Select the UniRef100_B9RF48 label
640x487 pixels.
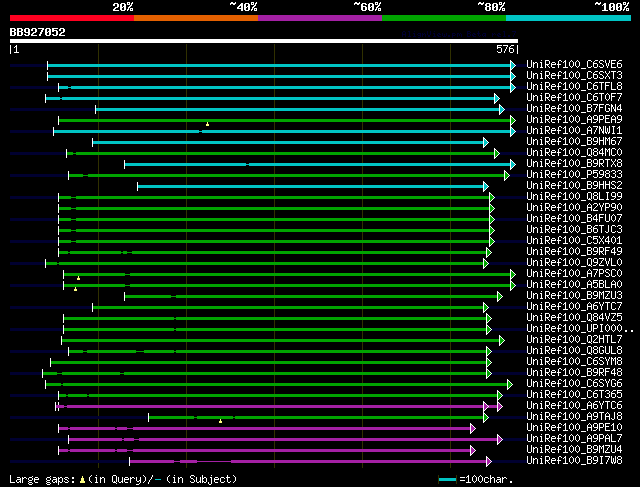(574, 373)
